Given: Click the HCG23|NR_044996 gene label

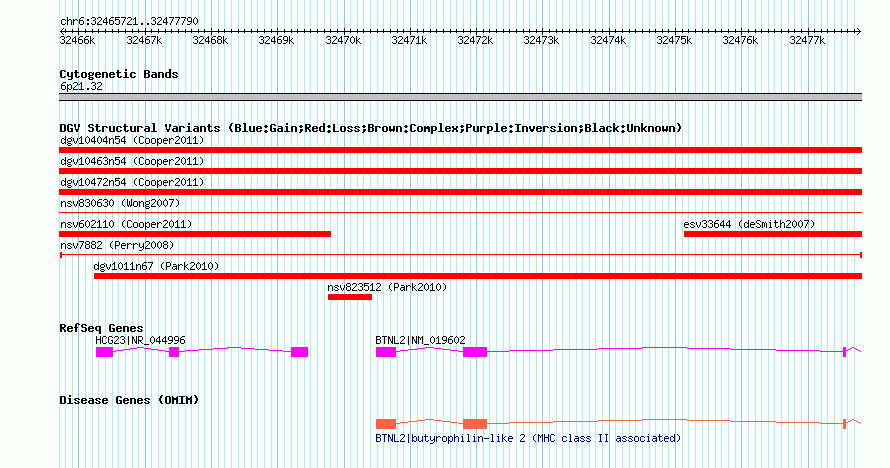Looking at the screenshot, I should 140,340.
